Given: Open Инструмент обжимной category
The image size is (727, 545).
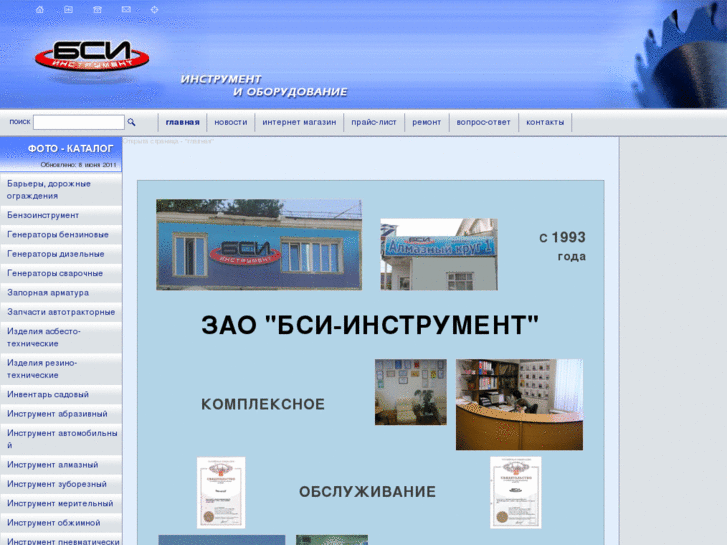Looking at the screenshot, I should coord(61,523).
